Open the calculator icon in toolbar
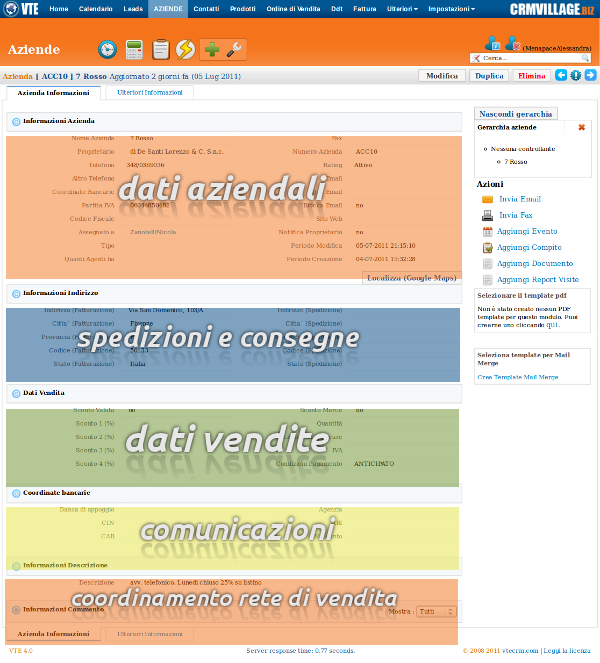 tap(134, 49)
